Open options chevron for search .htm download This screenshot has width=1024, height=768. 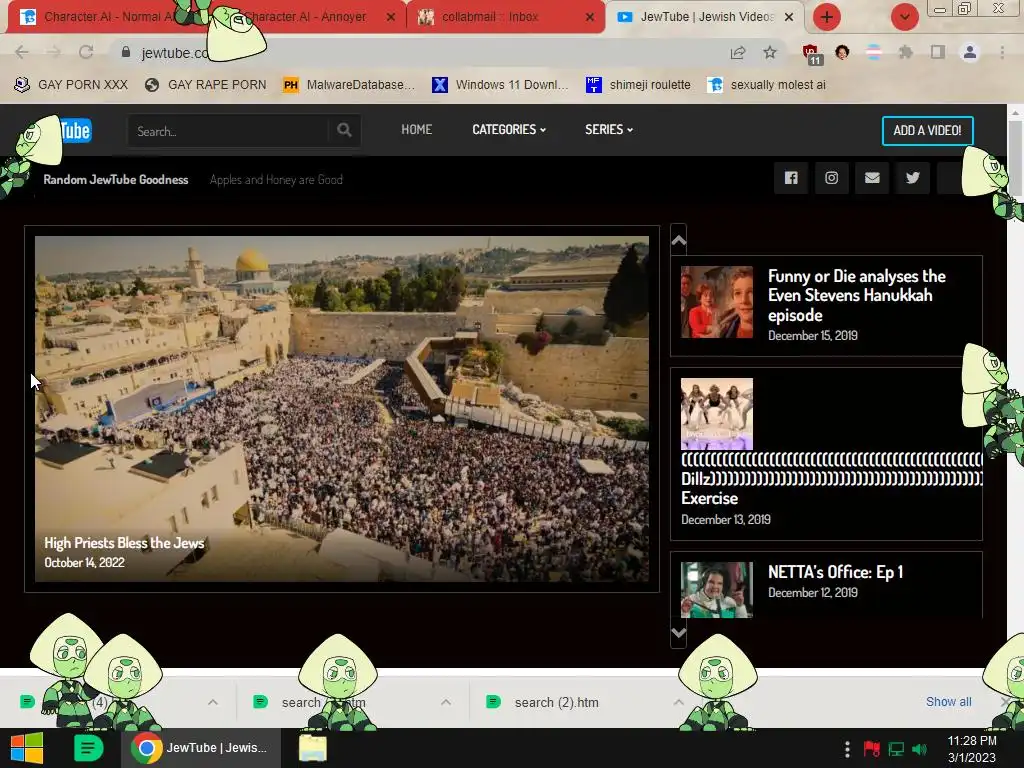pyautogui.click(x=446, y=702)
